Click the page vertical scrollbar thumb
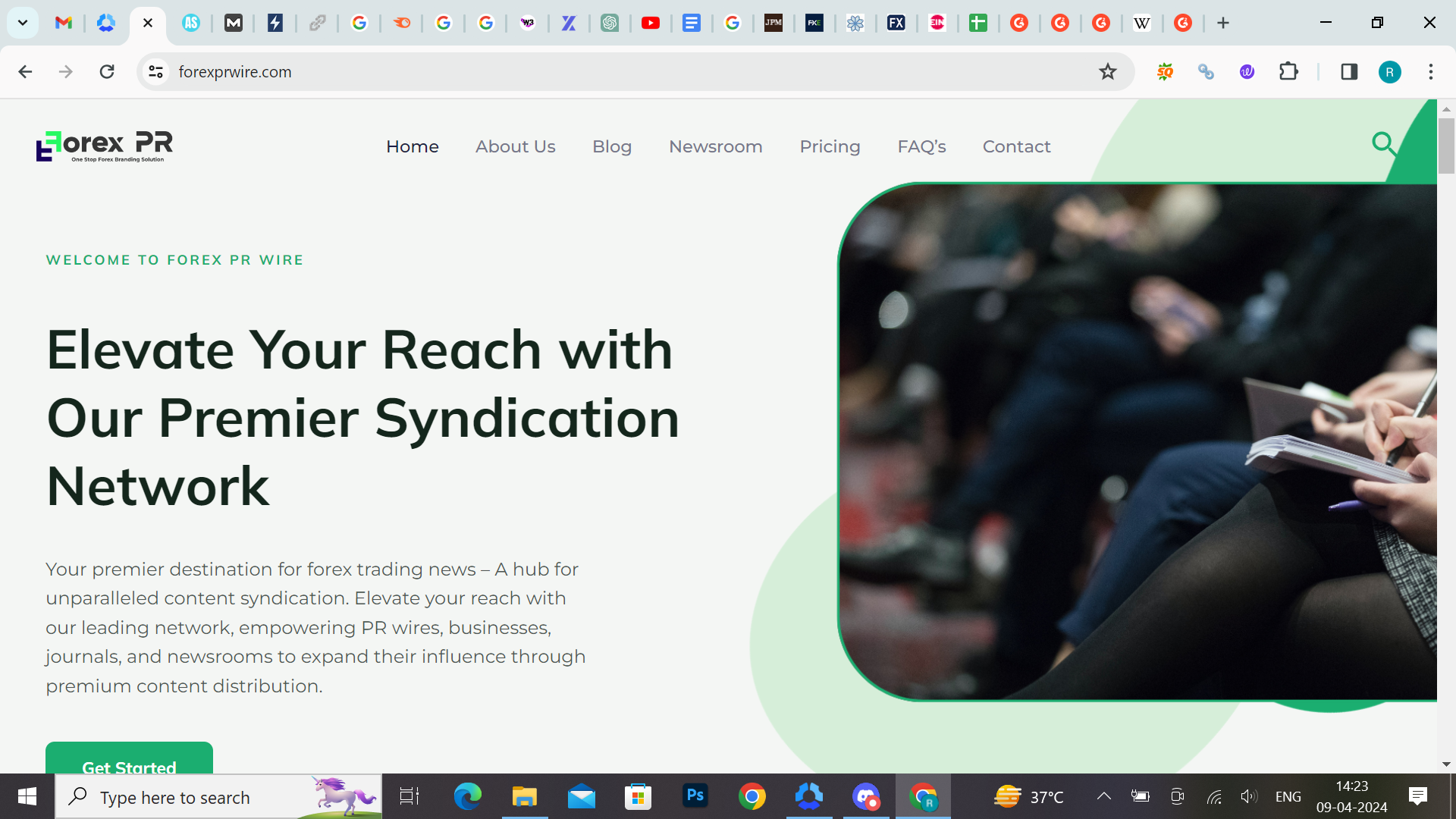Screen dimensions: 1456x819 click(1446, 146)
